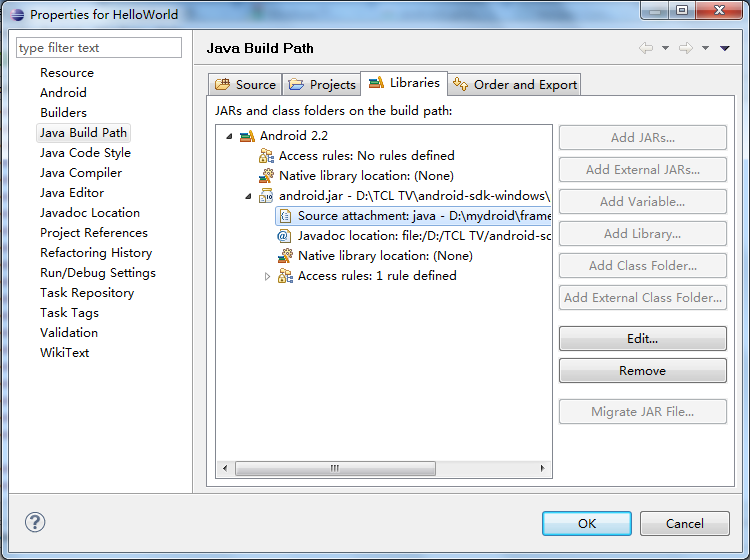
Task: Navigate back with the left arrow icon
Action: [x=646, y=48]
